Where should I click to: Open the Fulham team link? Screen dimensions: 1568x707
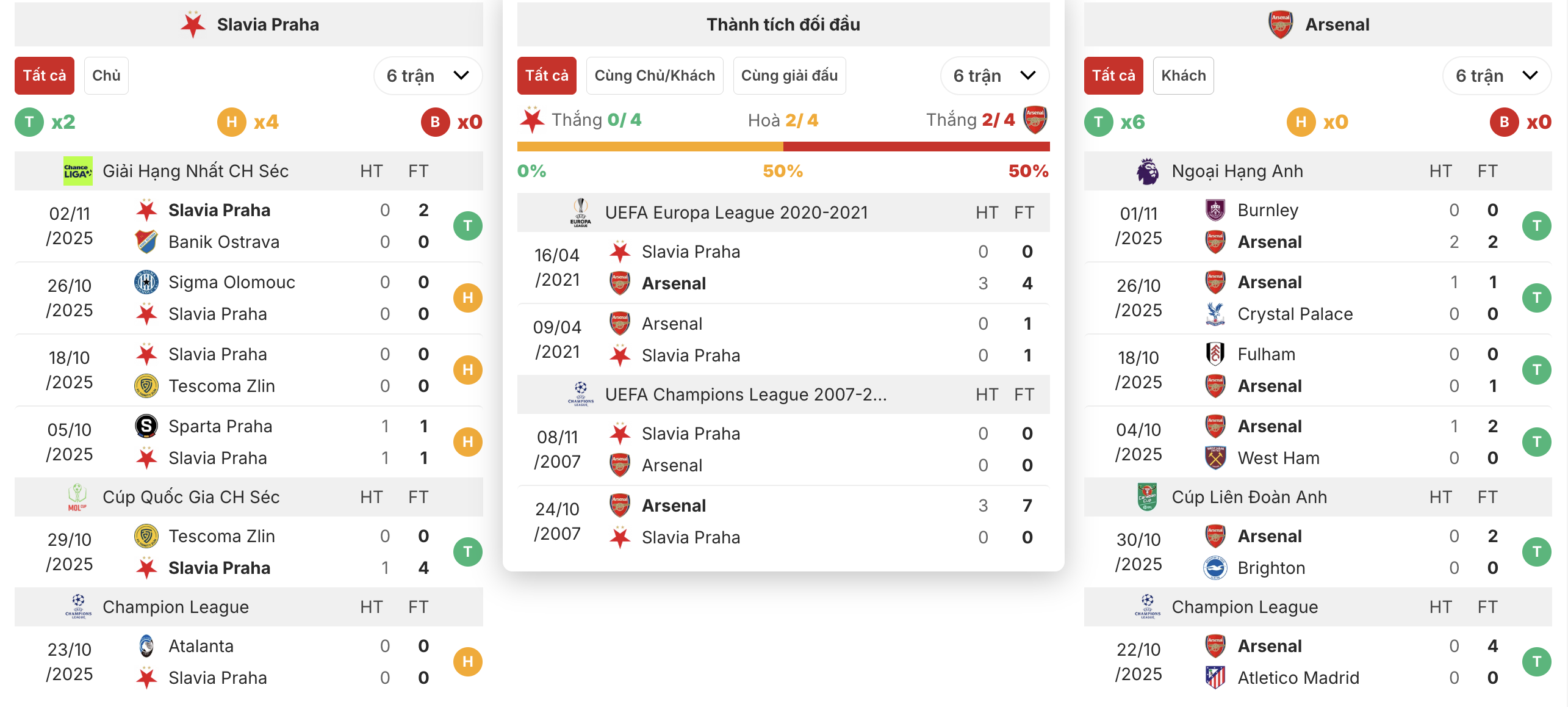point(1266,354)
